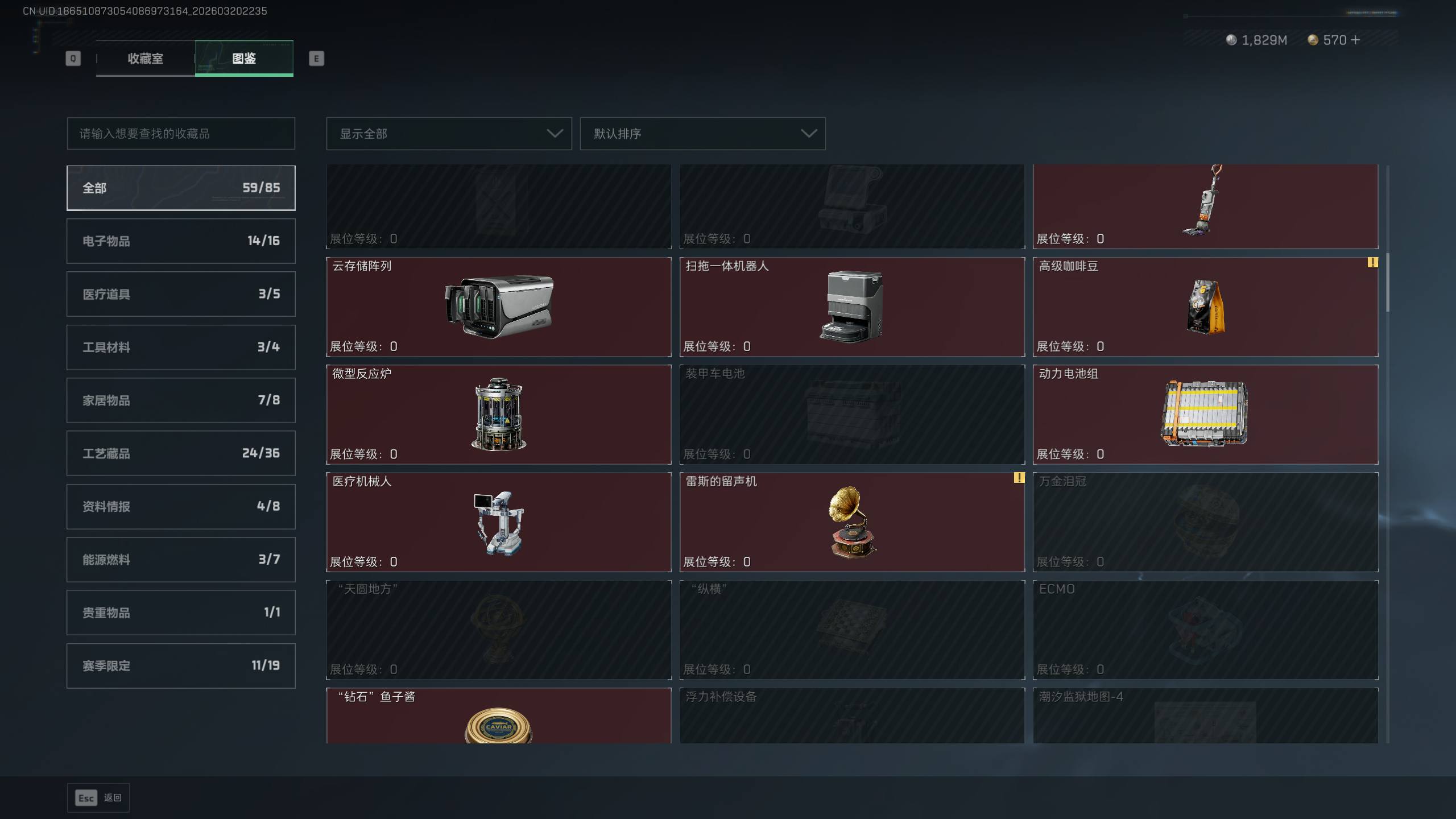1456x819 pixels.
Task: Click the 云存储阵列 storage array item image
Action: 499,307
